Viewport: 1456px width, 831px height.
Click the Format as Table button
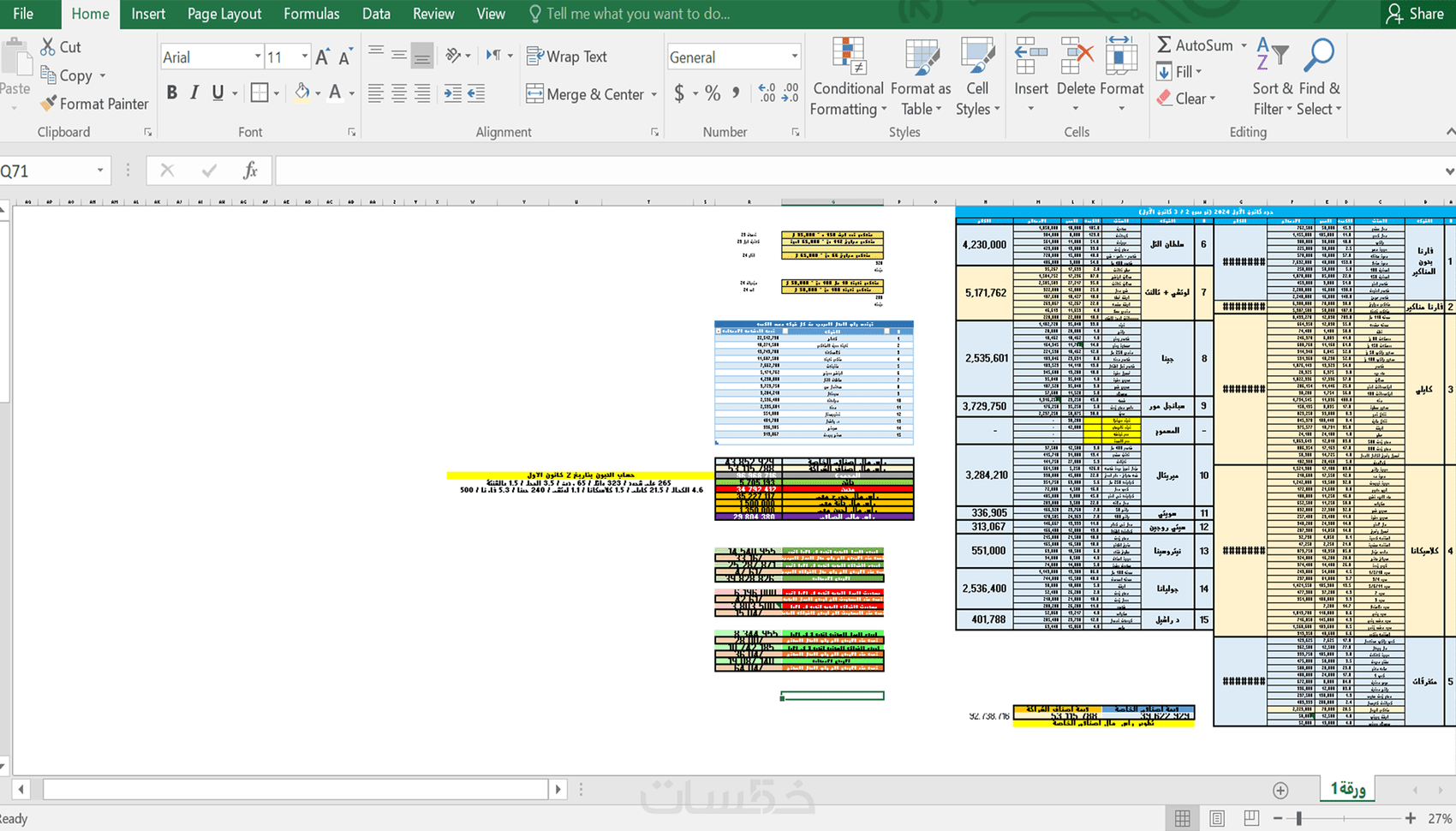921,77
